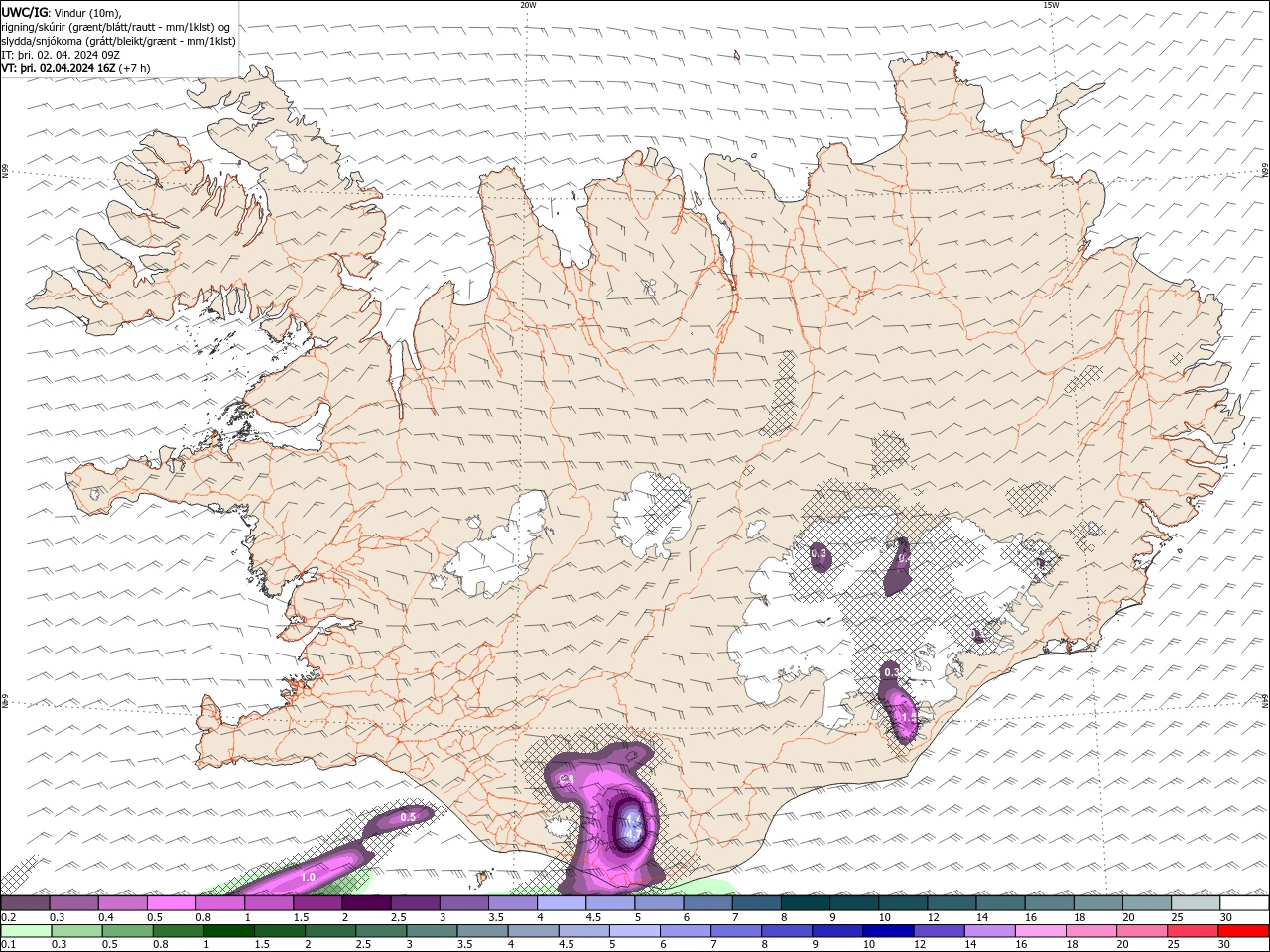
Task: Click the 'UWC/IG: Vindur (10m)' title text
Action: pyautogui.click(x=62, y=12)
